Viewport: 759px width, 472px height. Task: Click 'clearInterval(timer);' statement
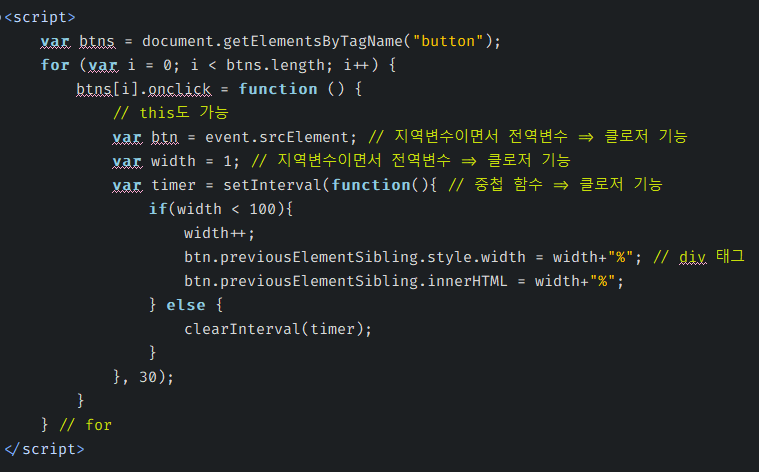278,329
